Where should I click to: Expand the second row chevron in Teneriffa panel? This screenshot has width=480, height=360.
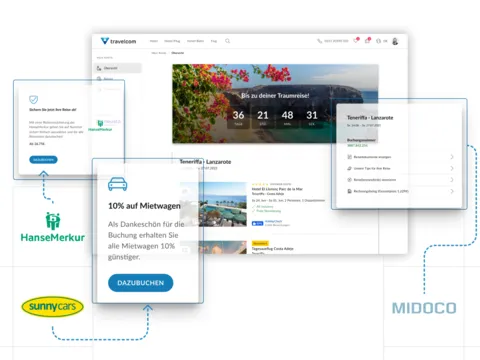coord(452,168)
